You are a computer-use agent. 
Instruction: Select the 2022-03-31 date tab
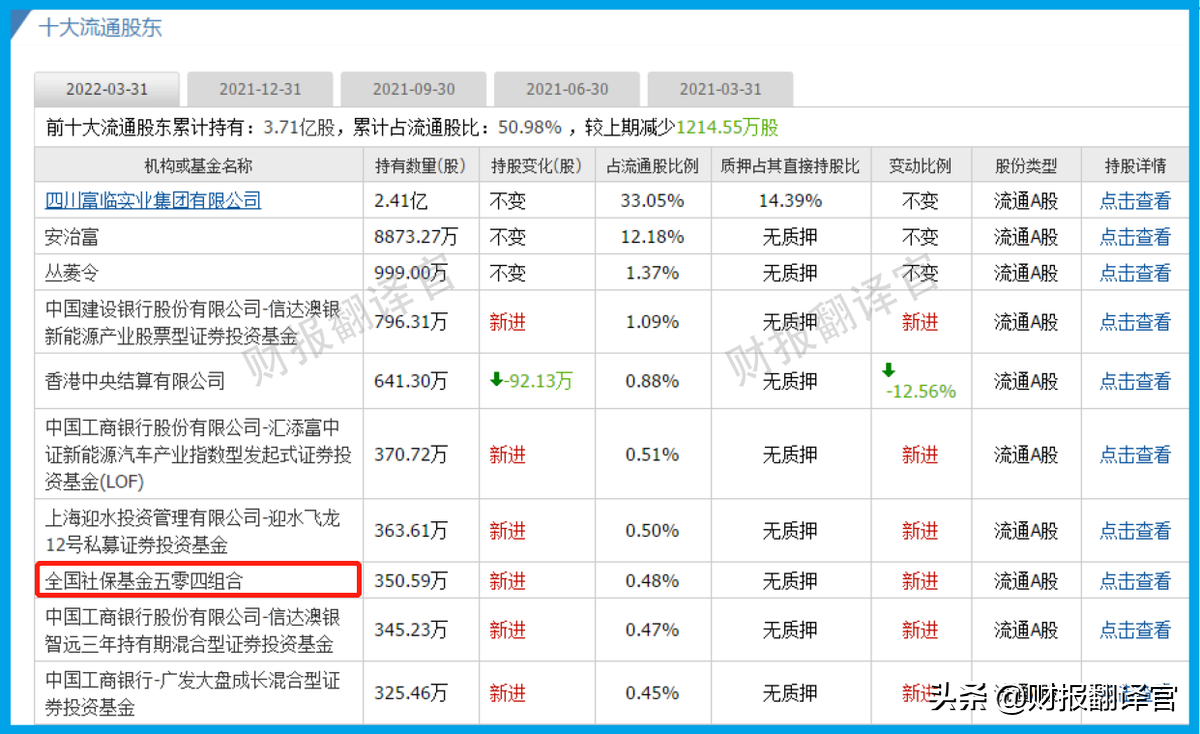pyautogui.click(x=107, y=89)
